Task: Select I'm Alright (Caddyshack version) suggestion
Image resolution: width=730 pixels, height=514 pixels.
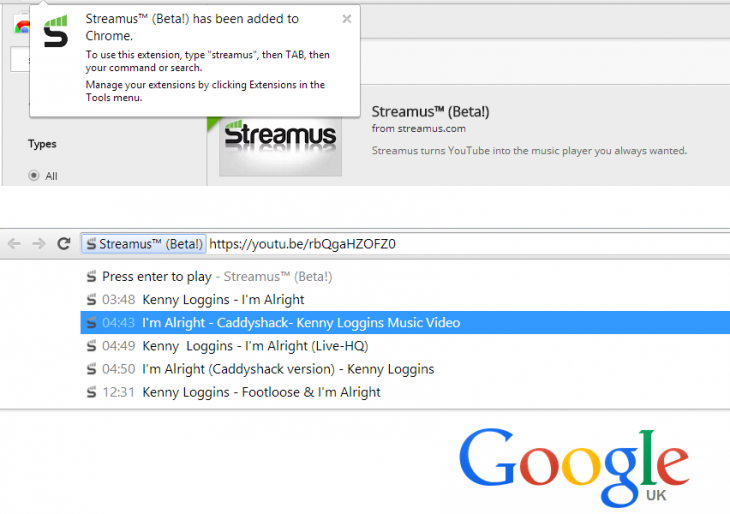Action: click(x=405, y=369)
